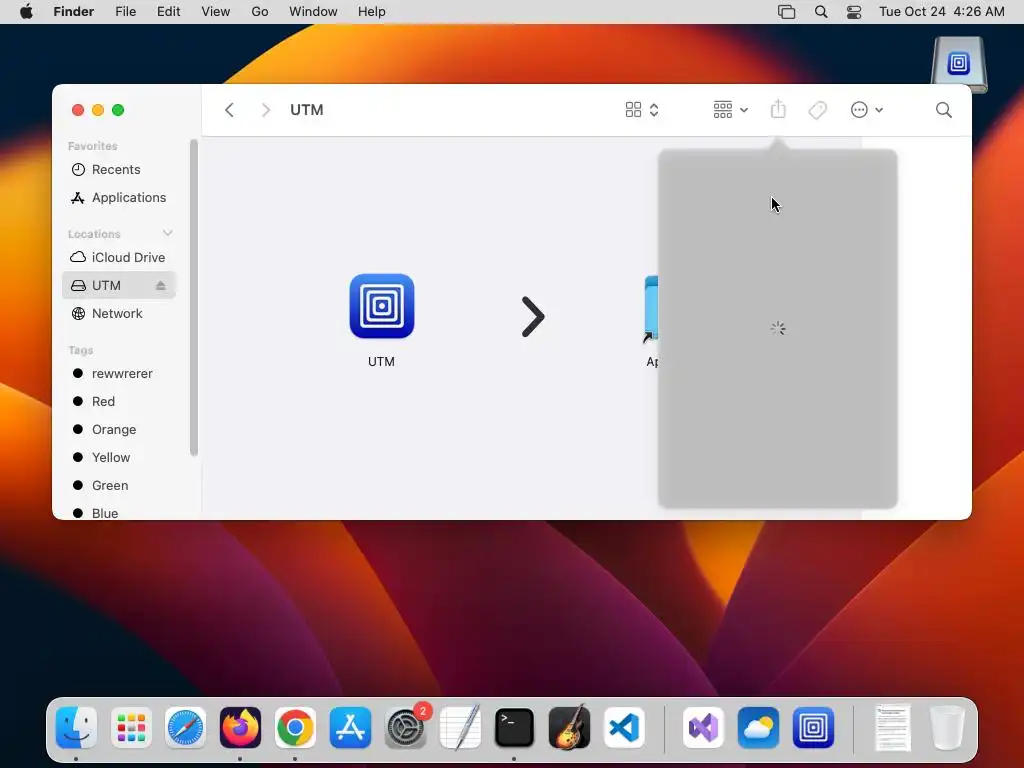
Task: Open iCloud Drive in the sidebar
Action: click(119, 257)
